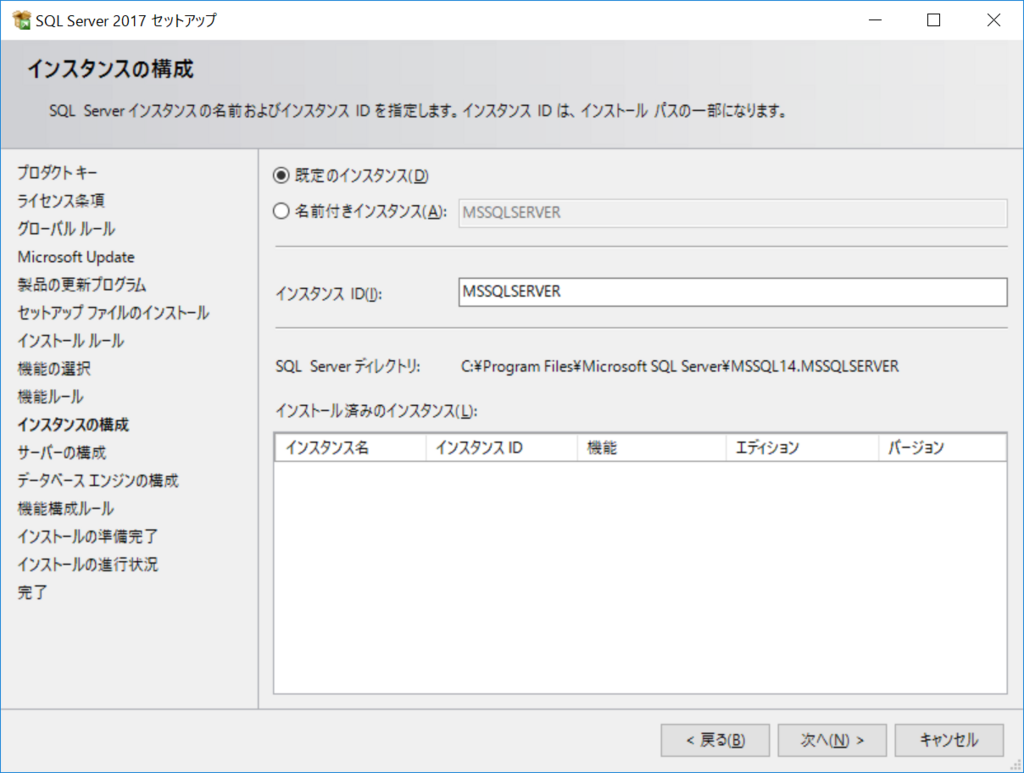This screenshot has height=773, width=1024.
Task: Click the 機能 column header
Action: [652, 448]
